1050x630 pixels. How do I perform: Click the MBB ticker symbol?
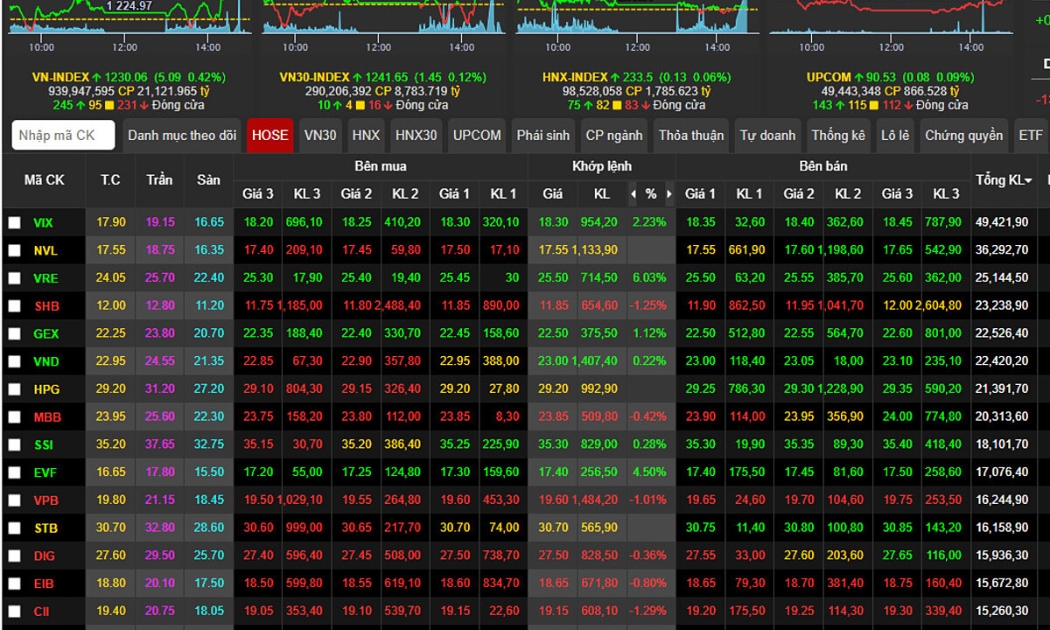pos(47,417)
